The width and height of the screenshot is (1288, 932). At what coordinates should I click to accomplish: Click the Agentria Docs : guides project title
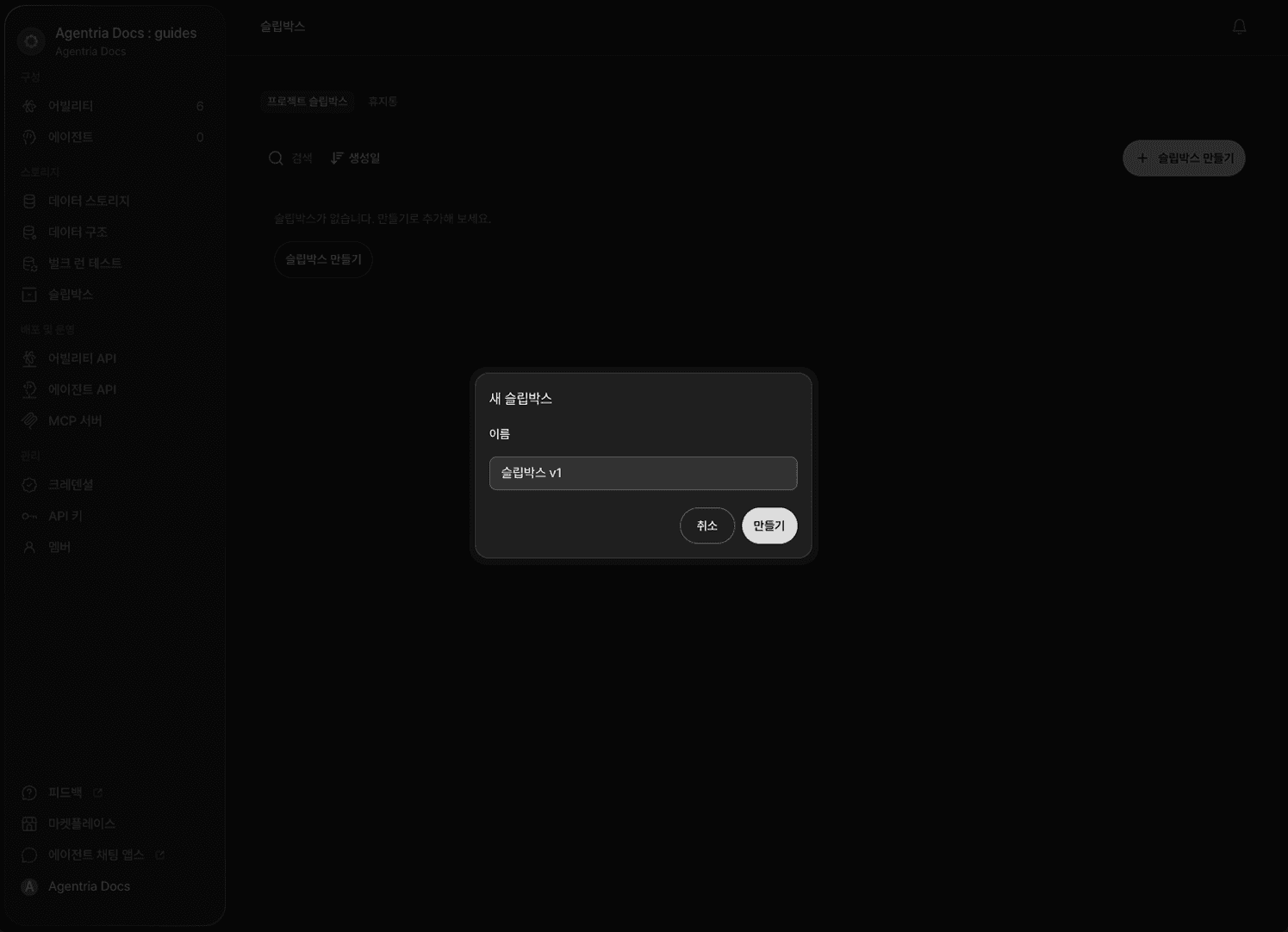(x=126, y=33)
